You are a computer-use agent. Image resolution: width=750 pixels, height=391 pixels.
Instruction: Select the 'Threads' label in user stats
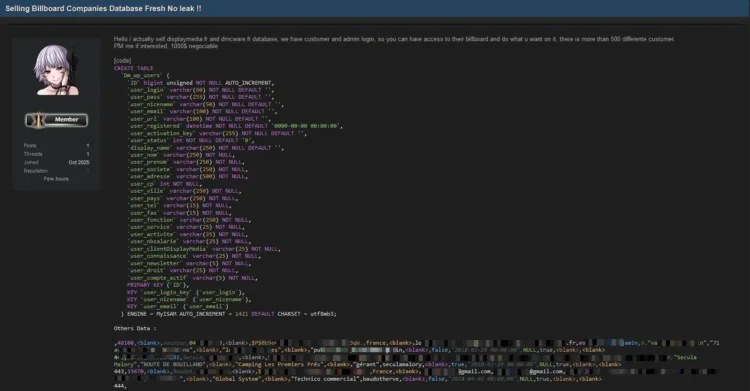tap(33, 154)
